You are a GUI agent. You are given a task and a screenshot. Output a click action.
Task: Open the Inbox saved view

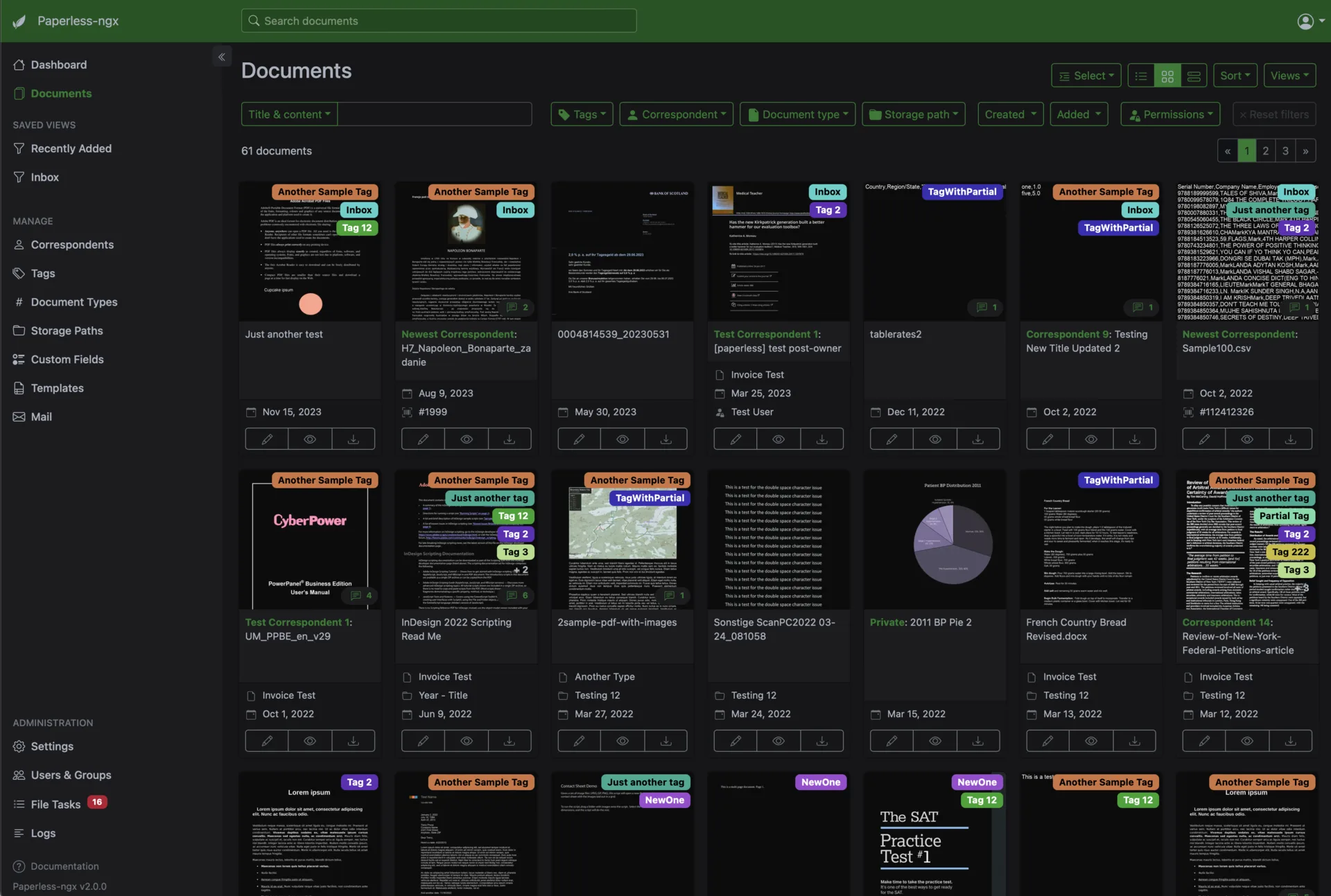click(44, 177)
